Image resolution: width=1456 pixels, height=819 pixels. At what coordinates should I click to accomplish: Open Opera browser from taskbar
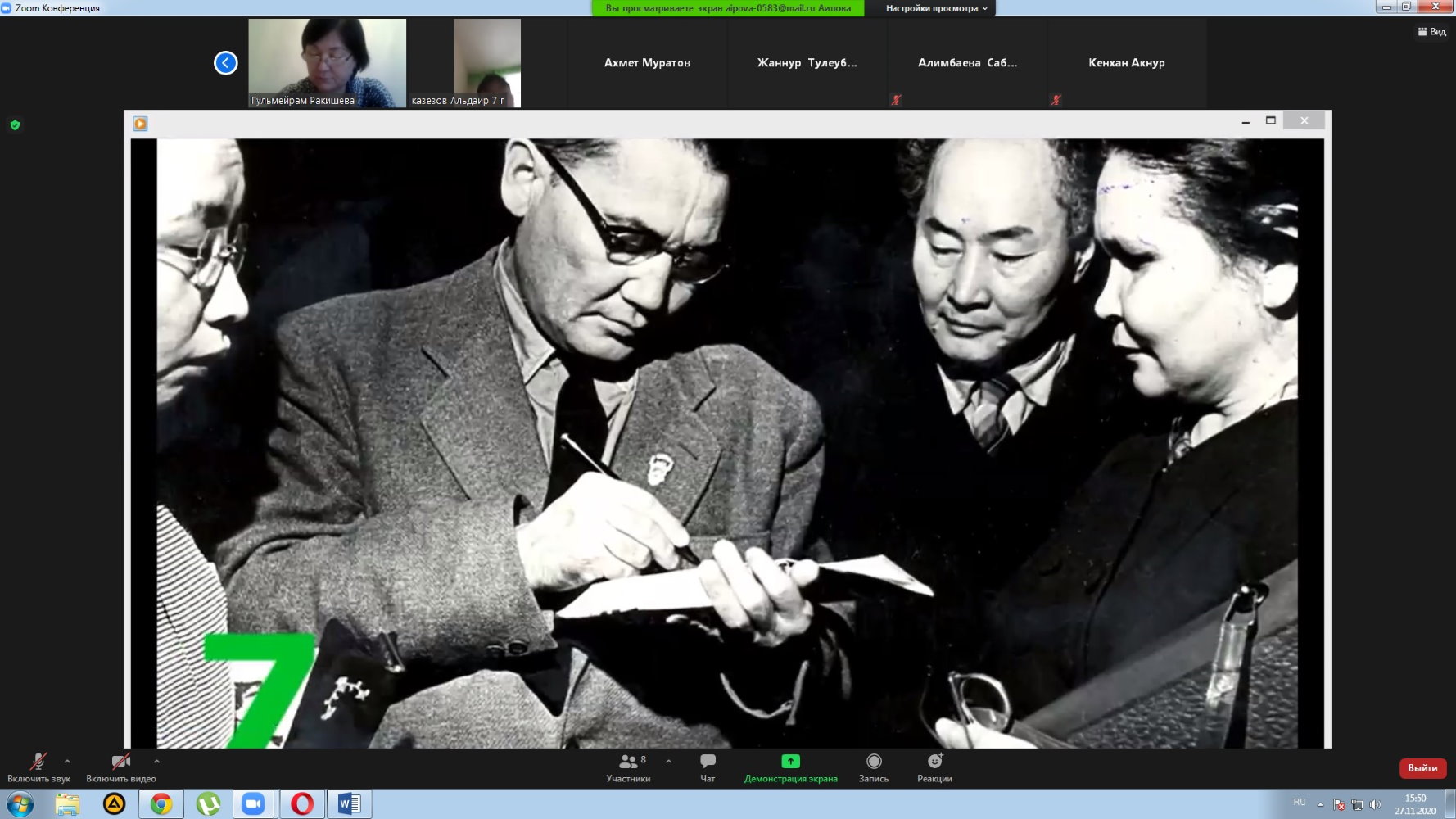301,804
